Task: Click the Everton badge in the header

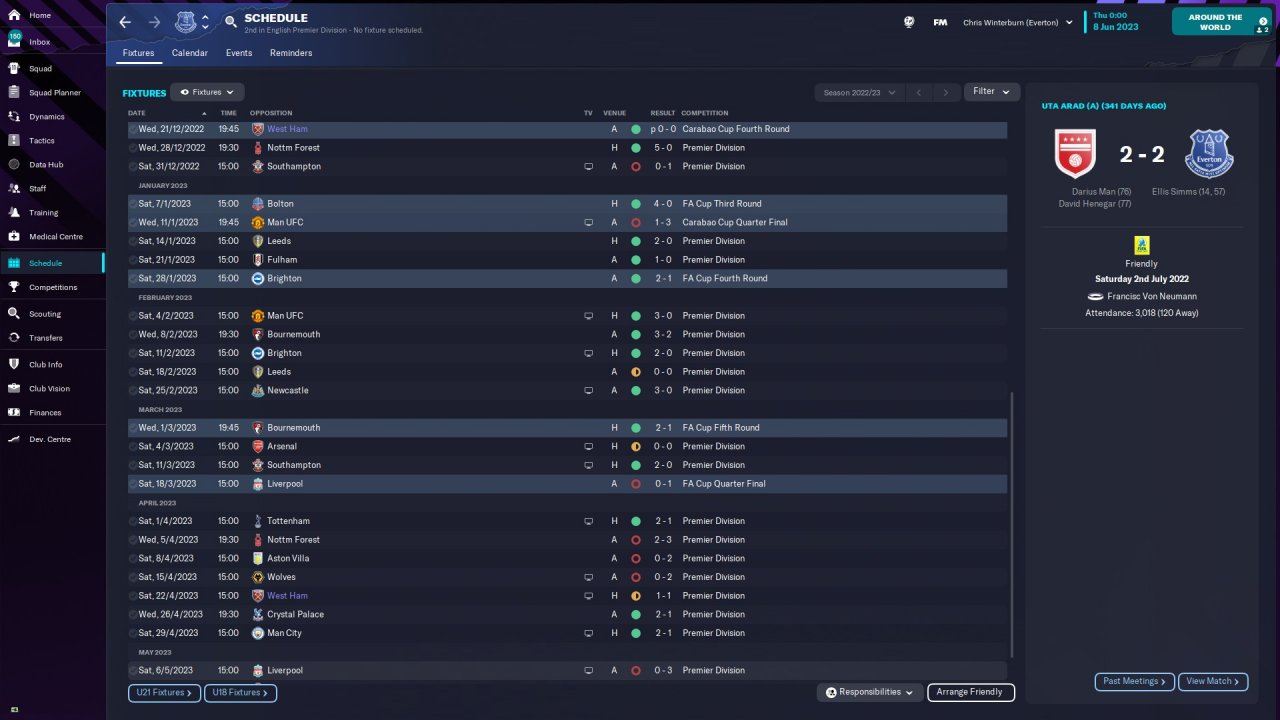Action: pyautogui.click(x=185, y=22)
